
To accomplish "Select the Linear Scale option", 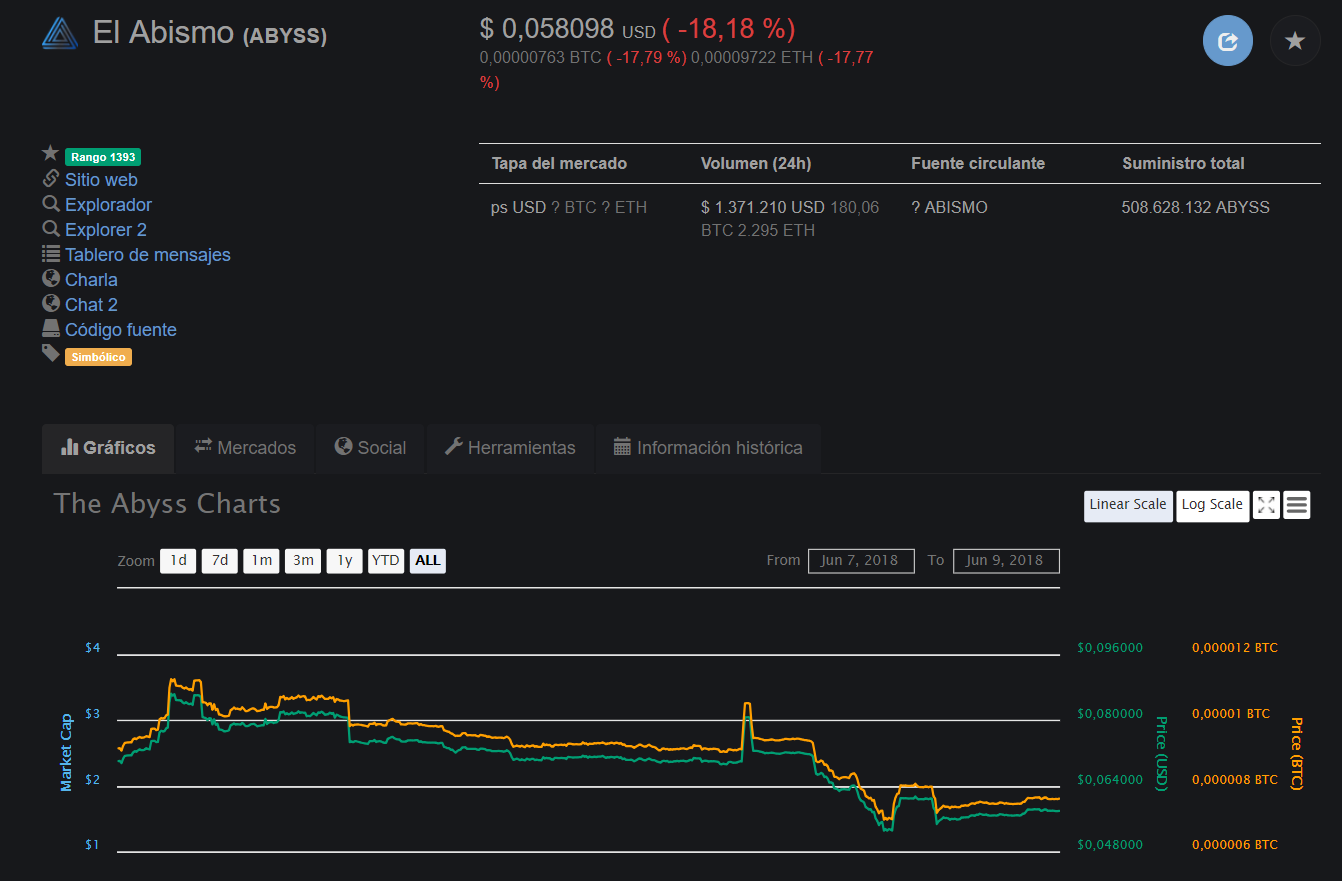I will pyautogui.click(x=1128, y=505).
